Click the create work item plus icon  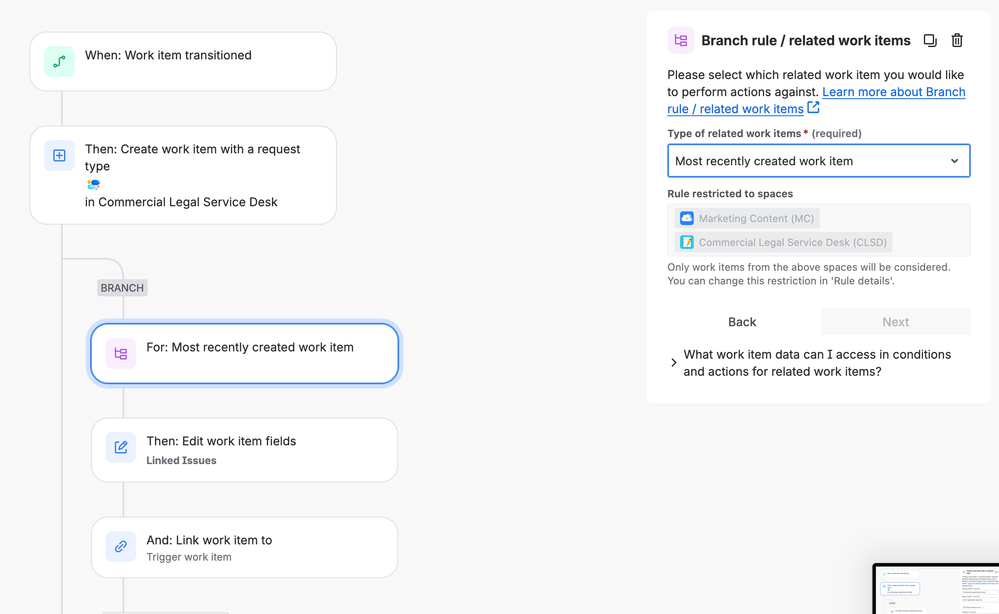point(60,156)
